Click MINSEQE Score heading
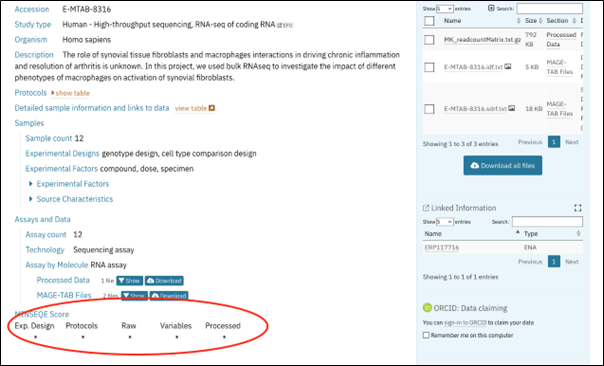 click(x=42, y=314)
